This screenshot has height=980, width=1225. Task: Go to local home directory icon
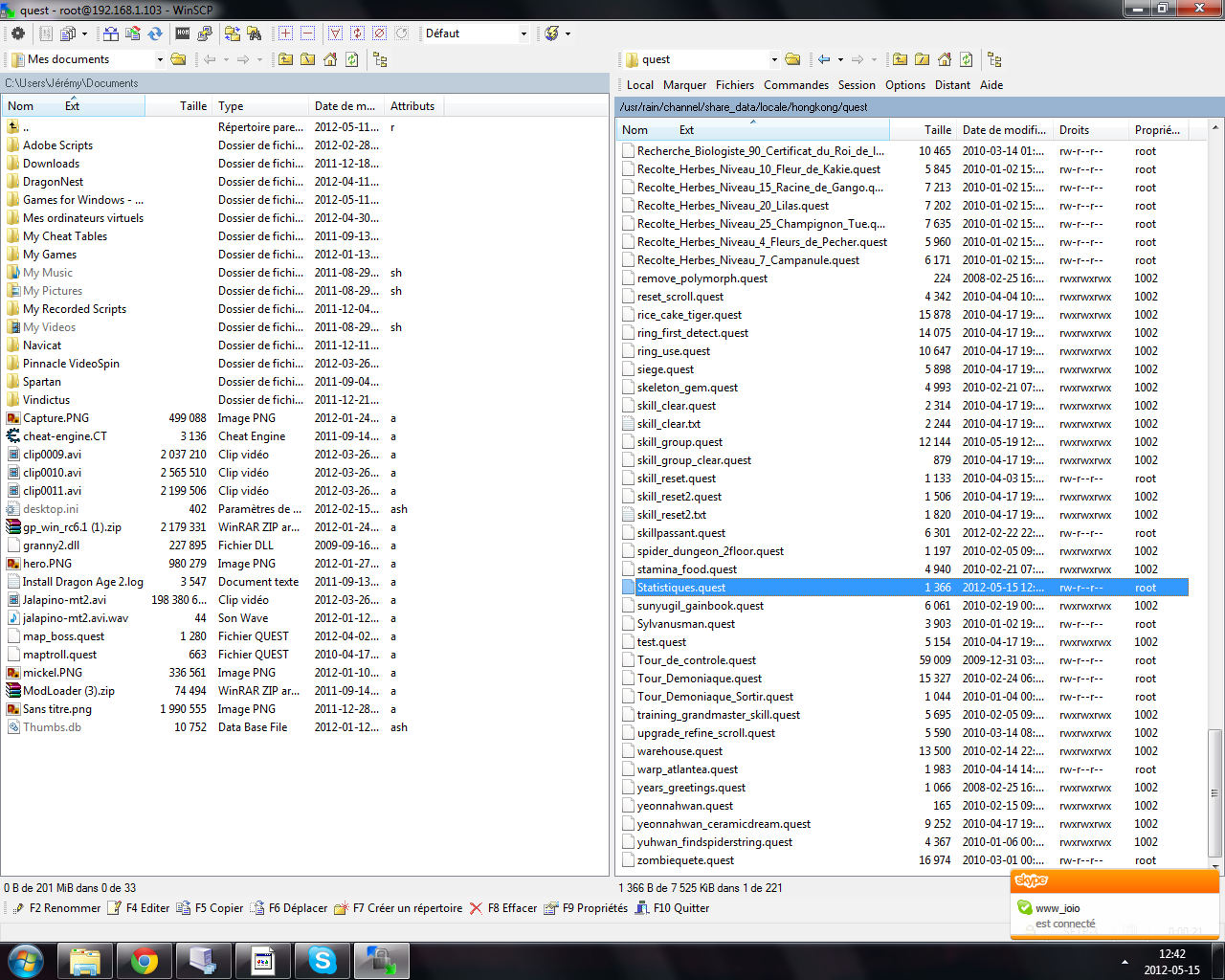[330, 59]
